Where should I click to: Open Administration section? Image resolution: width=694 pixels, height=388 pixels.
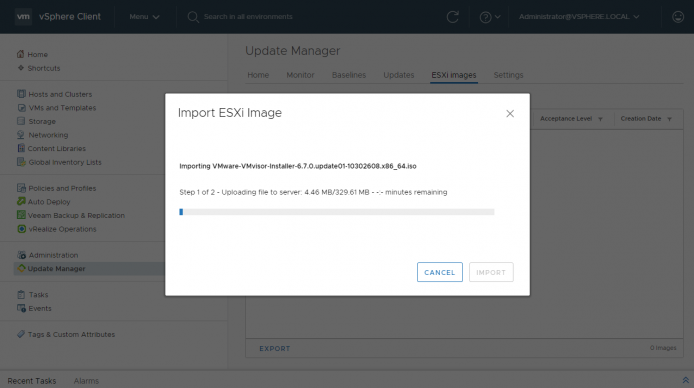point(54,255)
